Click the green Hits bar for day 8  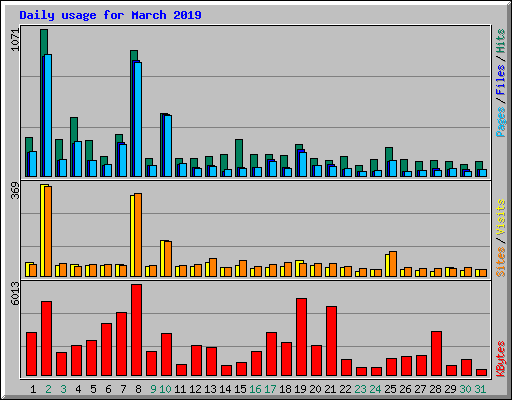pos(134,56)
